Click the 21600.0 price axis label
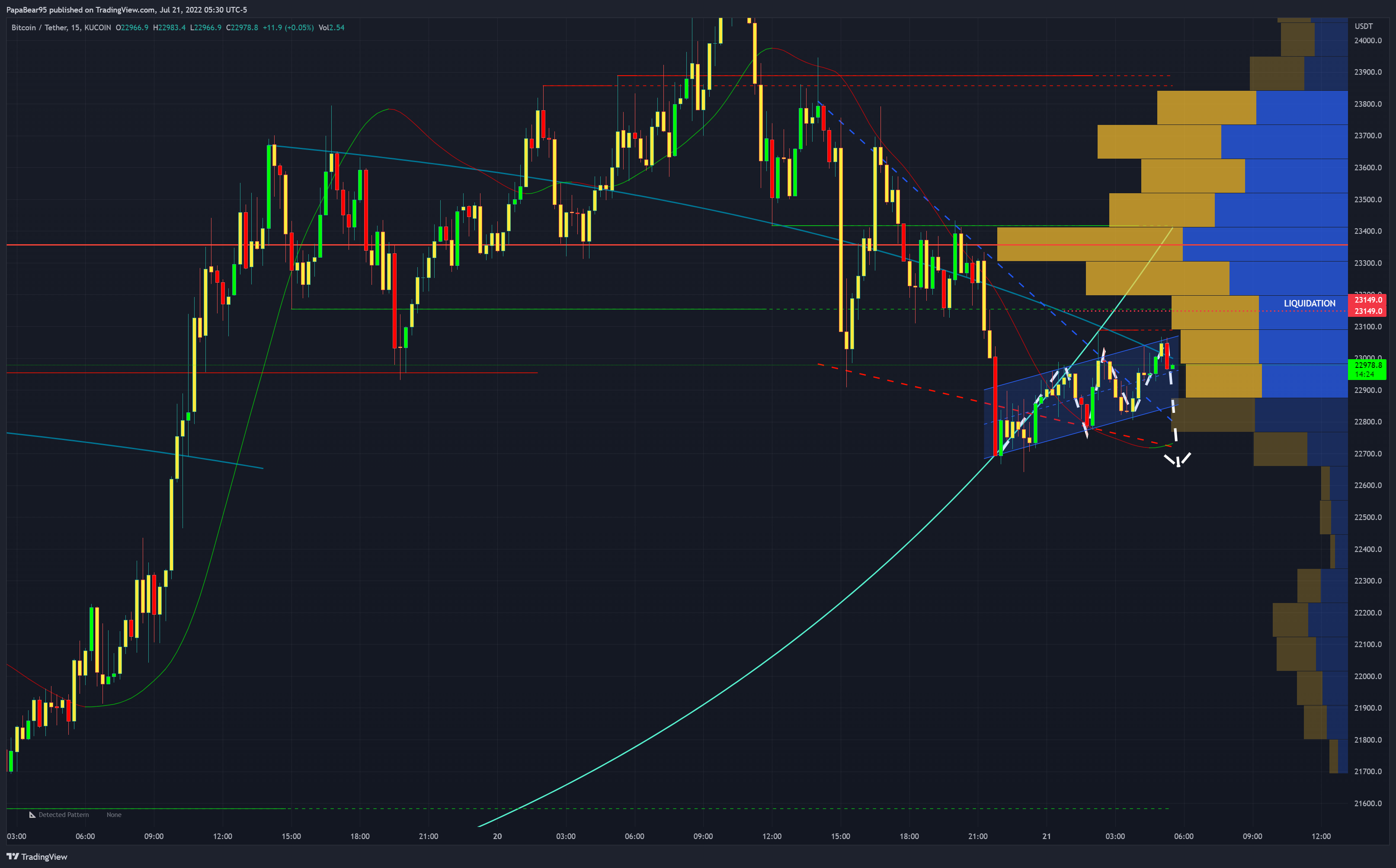This screenshot has height=868, width=1396. pyautogui.click(x=1368, y=803)
